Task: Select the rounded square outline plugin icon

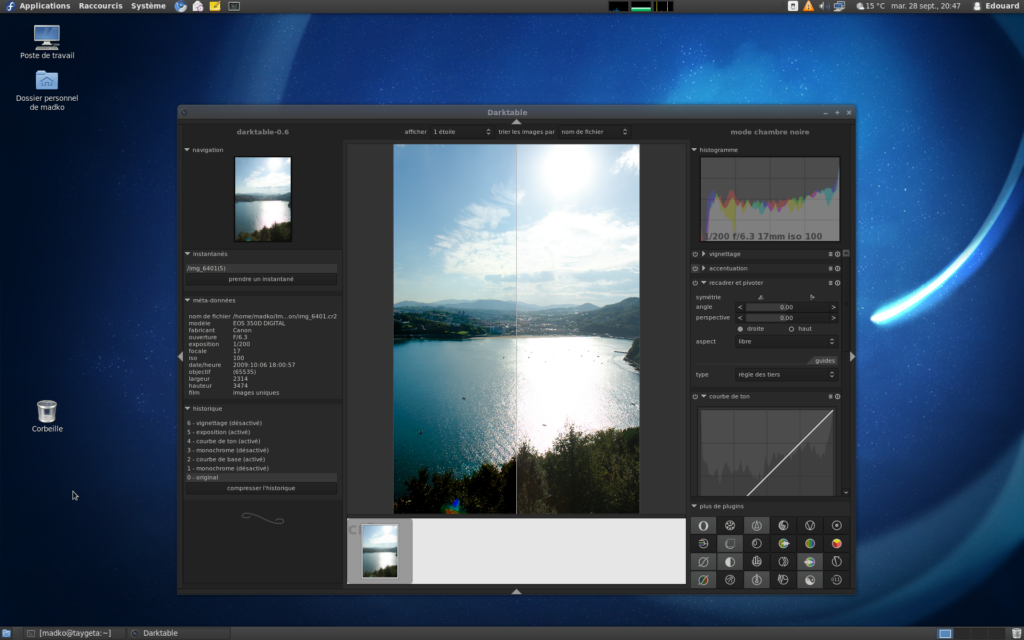Action: (x=730, y=543)
